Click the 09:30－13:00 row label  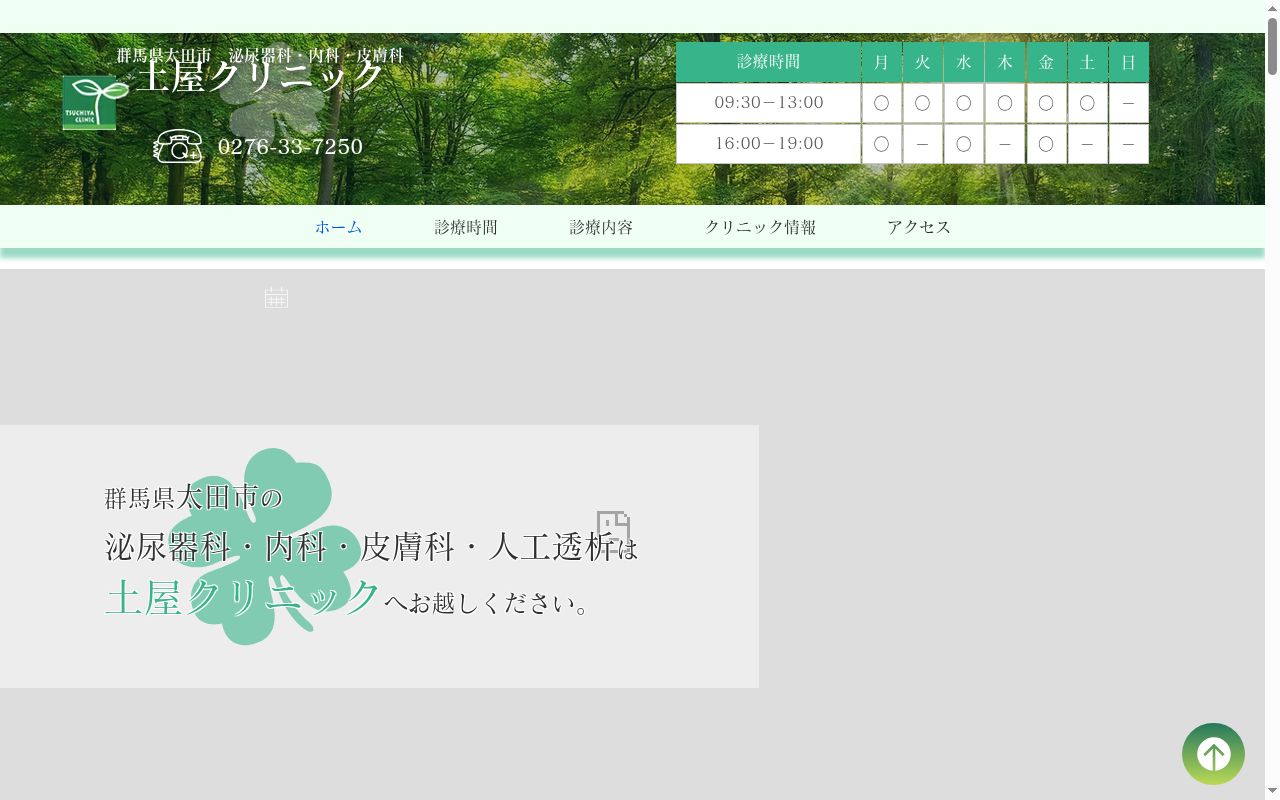(x=768, y=103)
